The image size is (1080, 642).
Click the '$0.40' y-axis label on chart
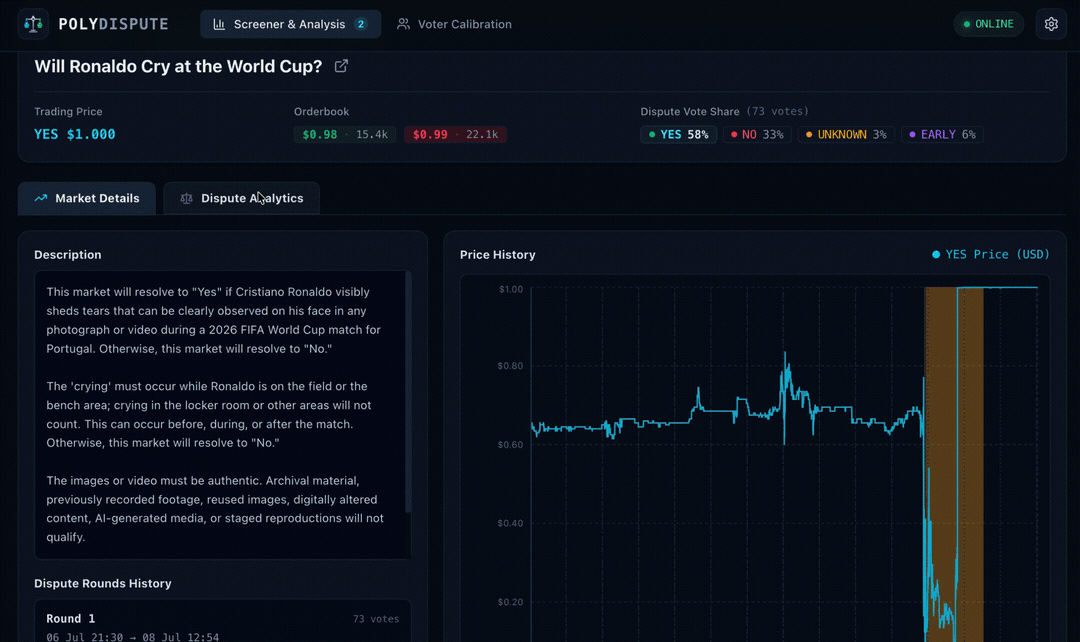pos(510,523)
